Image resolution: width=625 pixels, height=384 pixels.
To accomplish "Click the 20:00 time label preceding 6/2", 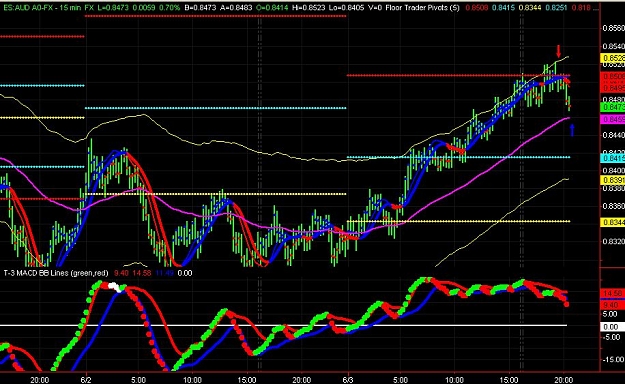I will (39, 380).
